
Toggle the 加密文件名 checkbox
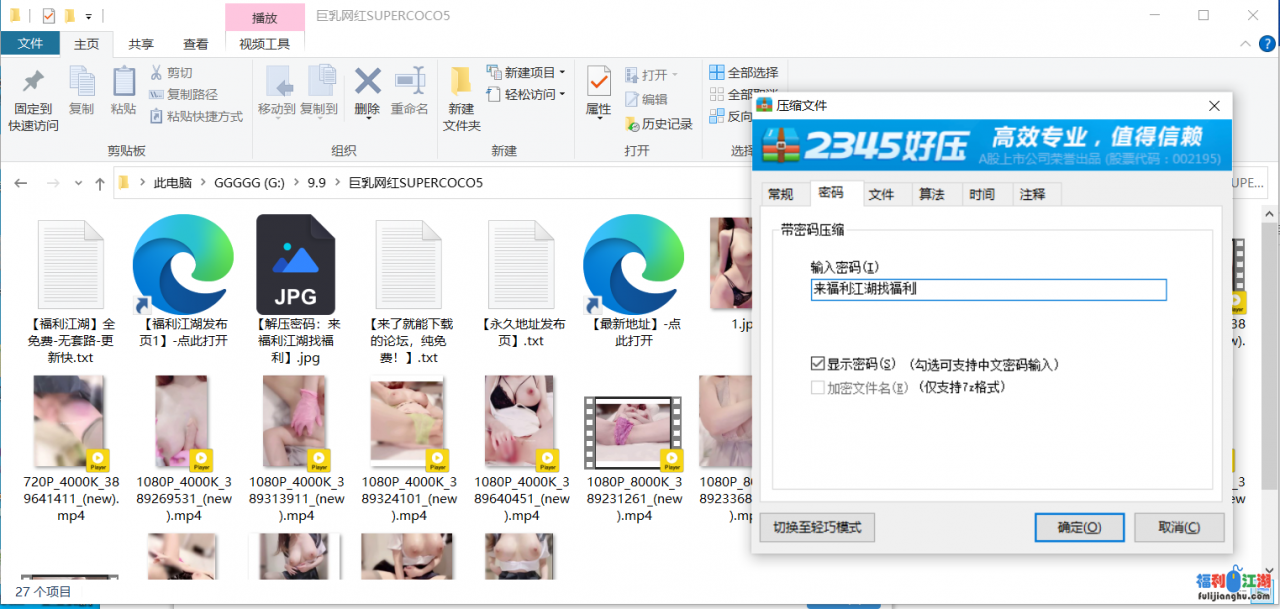click(818, 387)
